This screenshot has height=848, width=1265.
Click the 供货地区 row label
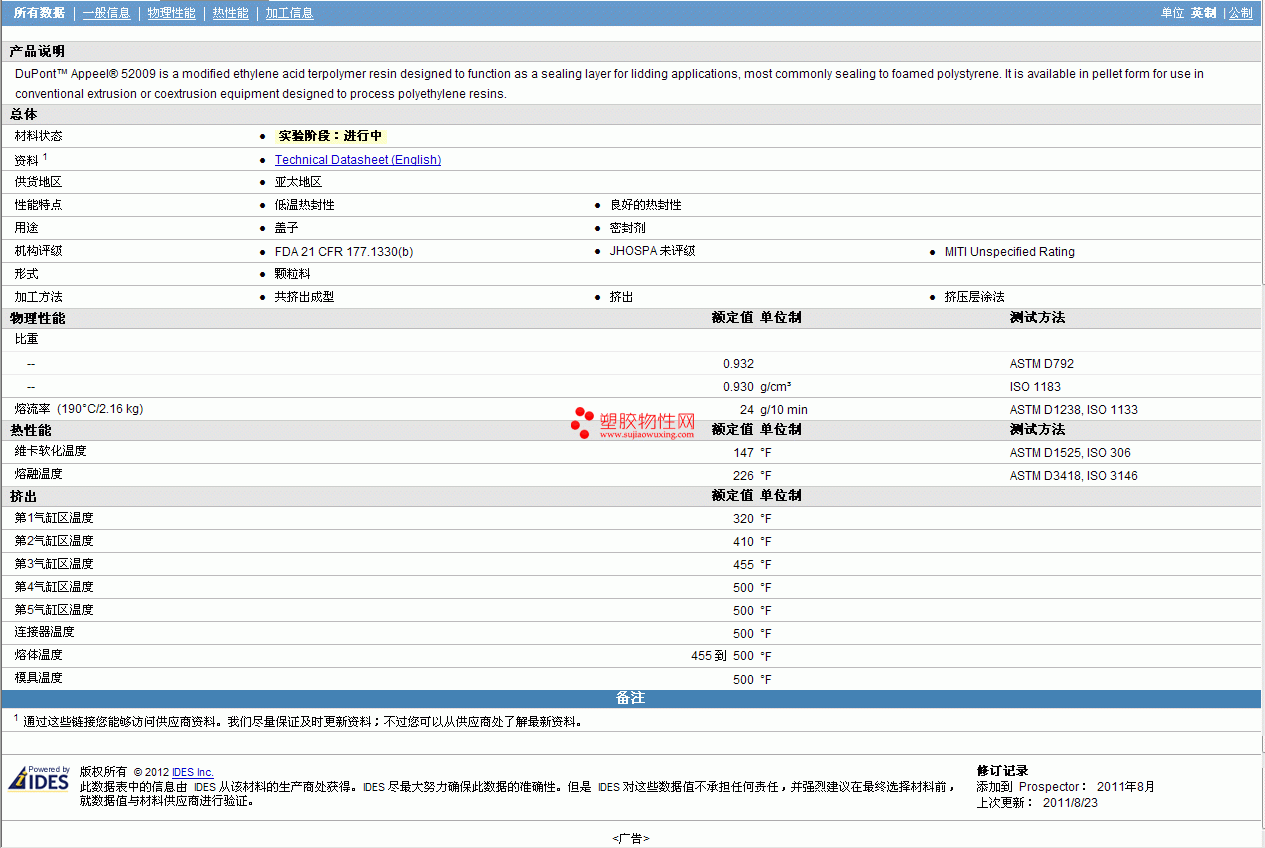point(38,182)
